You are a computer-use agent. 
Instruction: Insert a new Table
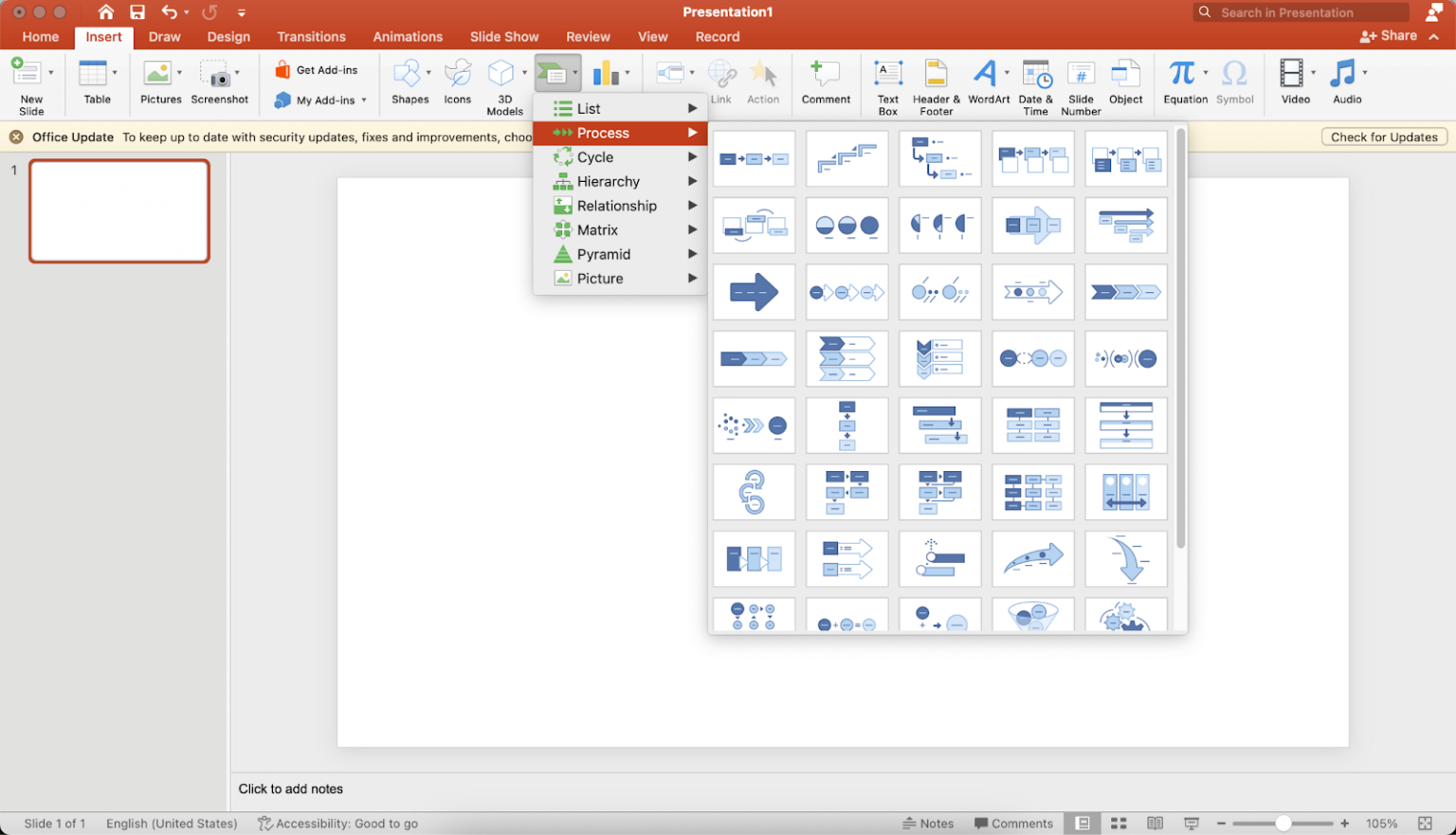tap(96, 83)
